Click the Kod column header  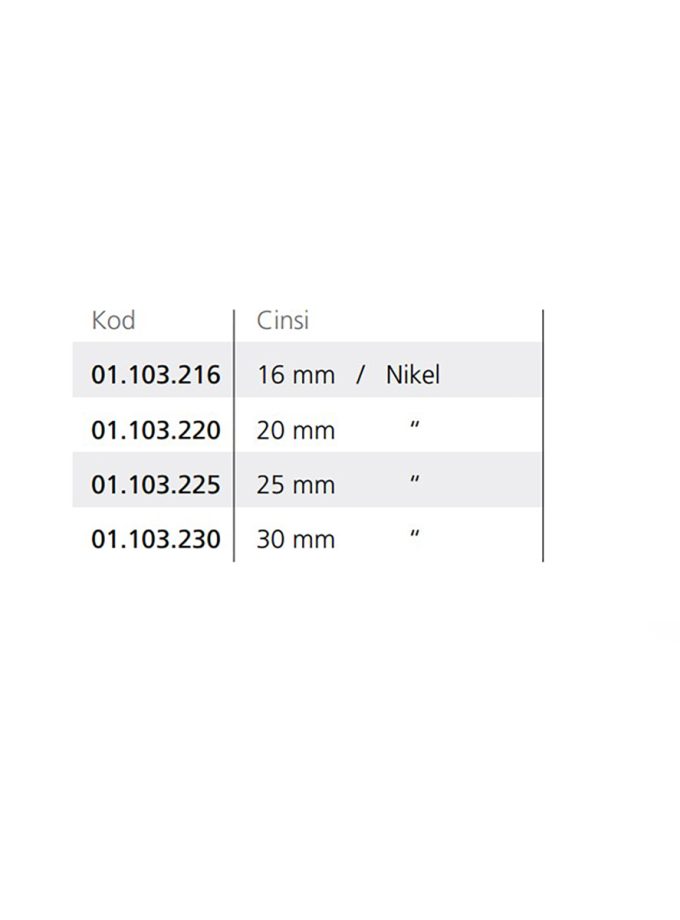[113, 321]
